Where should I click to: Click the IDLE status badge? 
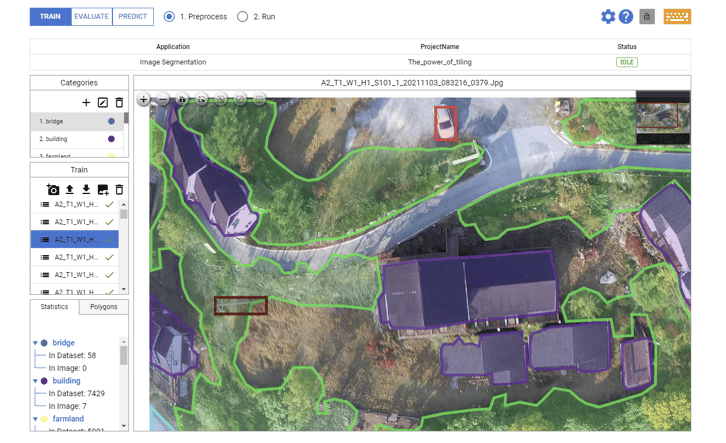[x=626, y=62]
